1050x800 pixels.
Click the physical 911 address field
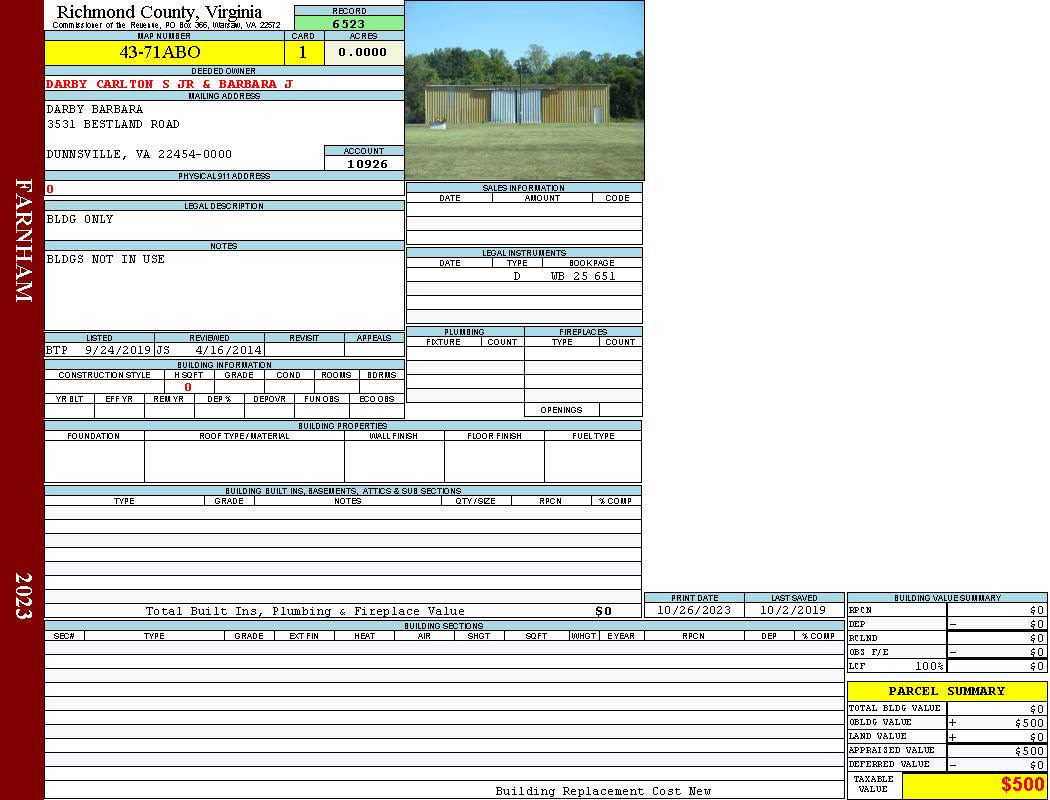coord(224,188)
